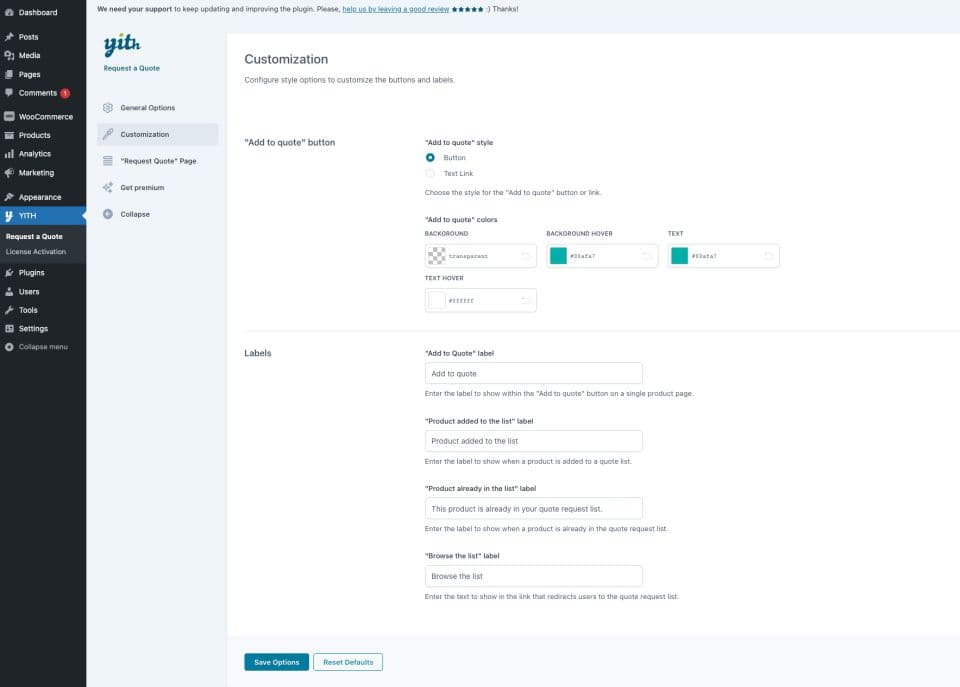Click the Users person icon

[x=9, y=291]
